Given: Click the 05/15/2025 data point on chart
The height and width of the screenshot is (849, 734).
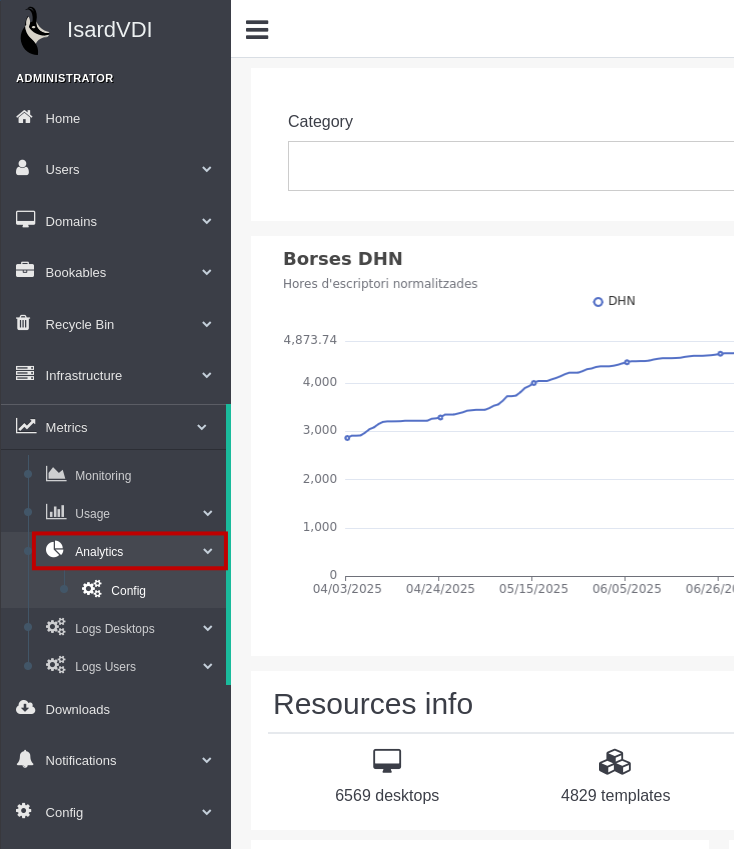Looking at the screenshot, I should tap(534, 382).
